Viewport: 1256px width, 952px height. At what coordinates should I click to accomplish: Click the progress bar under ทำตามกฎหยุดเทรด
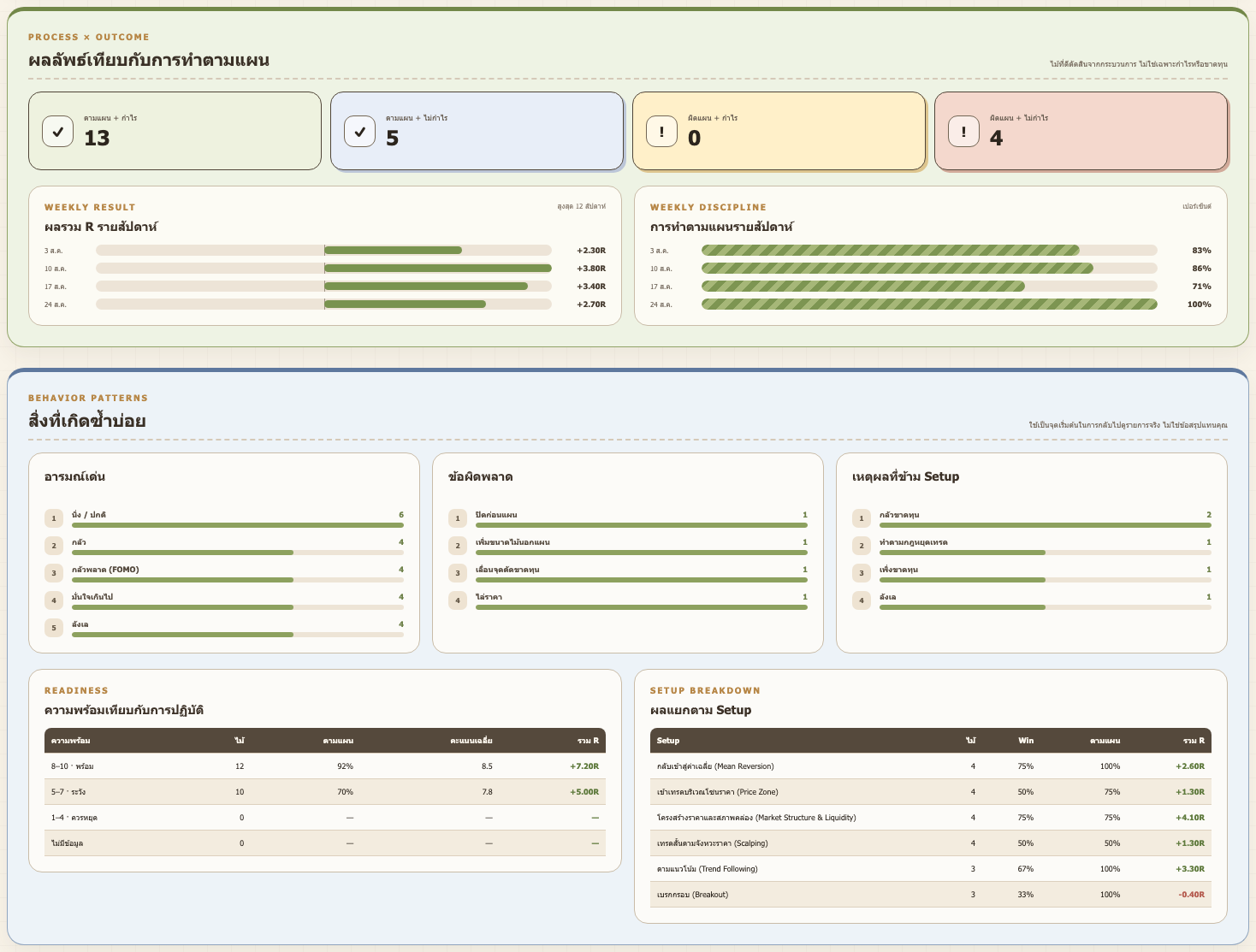(x=1046, y=553)
